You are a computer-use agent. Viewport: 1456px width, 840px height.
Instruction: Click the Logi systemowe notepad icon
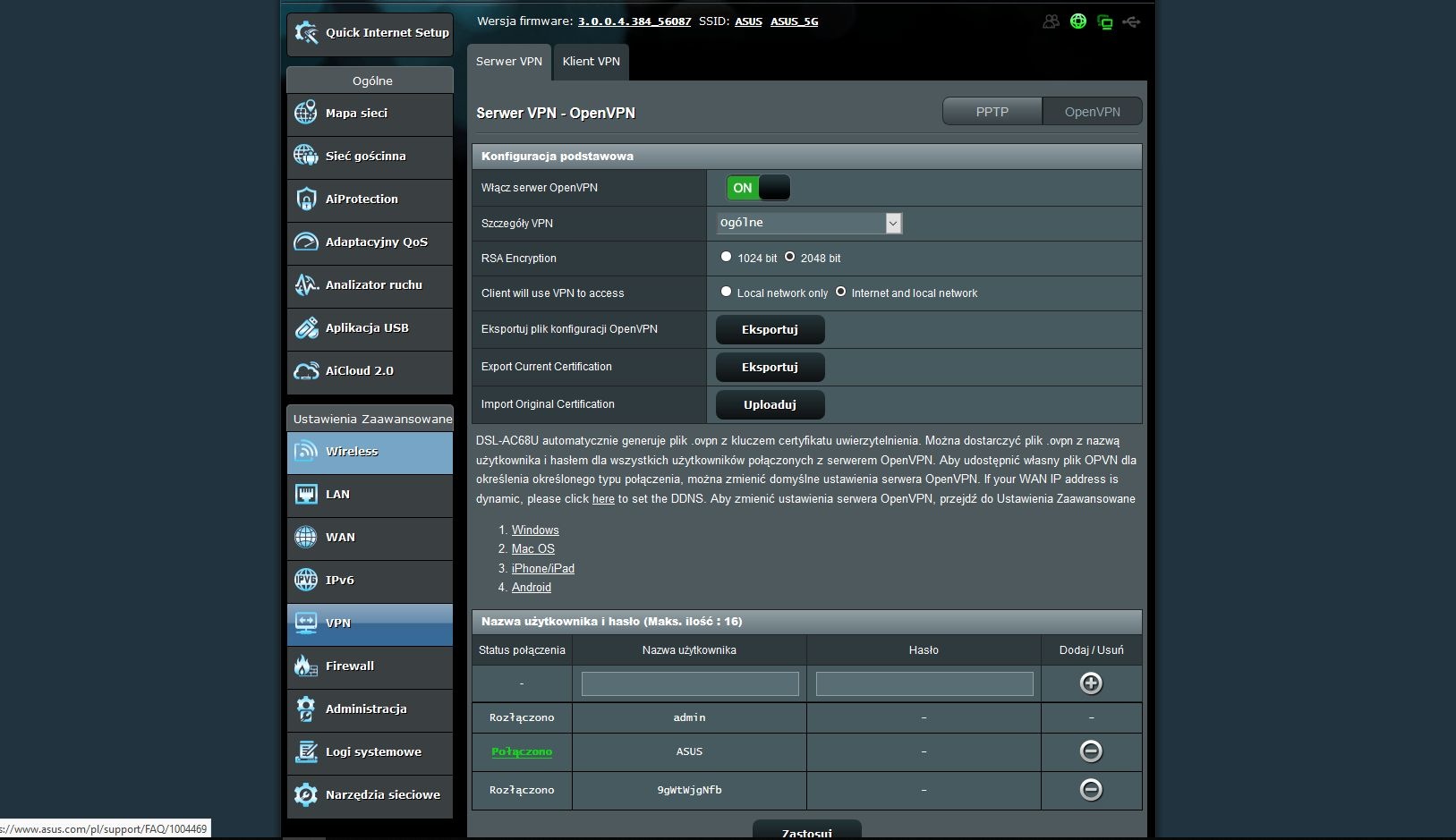[x=306, y=751]
